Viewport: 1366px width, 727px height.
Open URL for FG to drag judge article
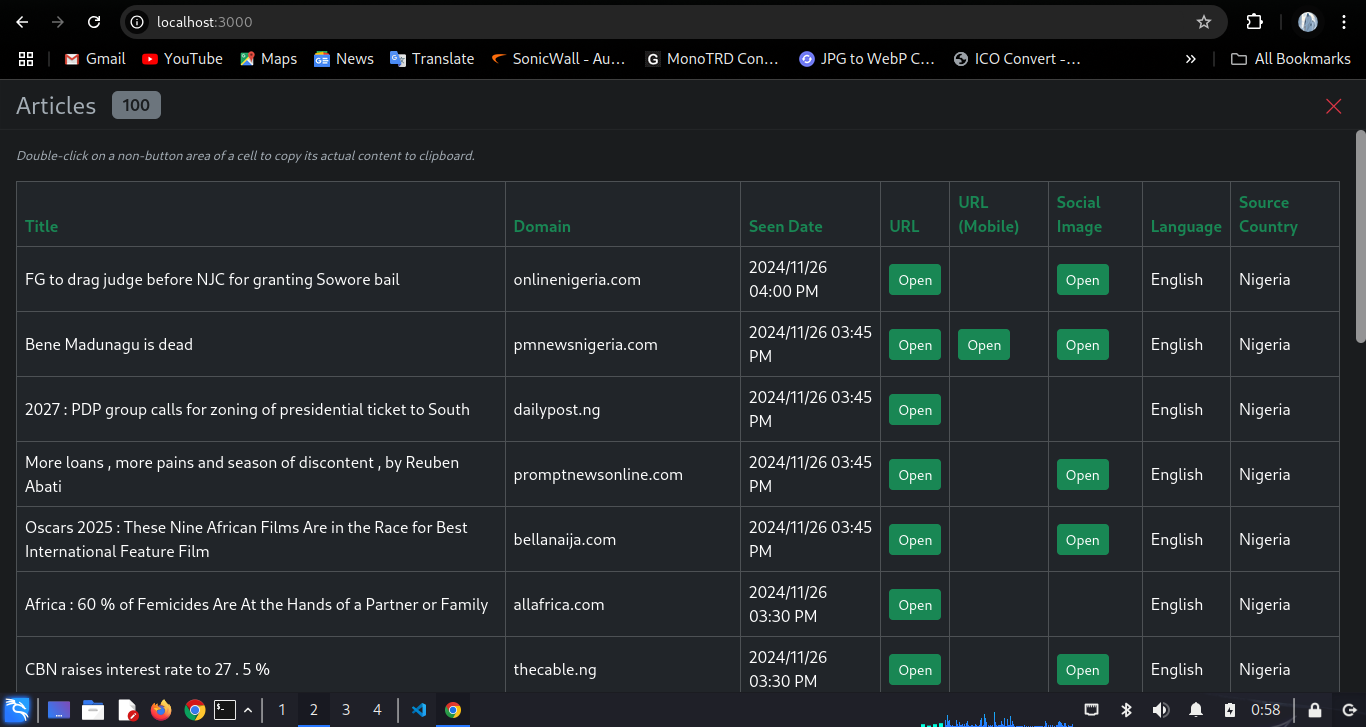tap(915, 280)
